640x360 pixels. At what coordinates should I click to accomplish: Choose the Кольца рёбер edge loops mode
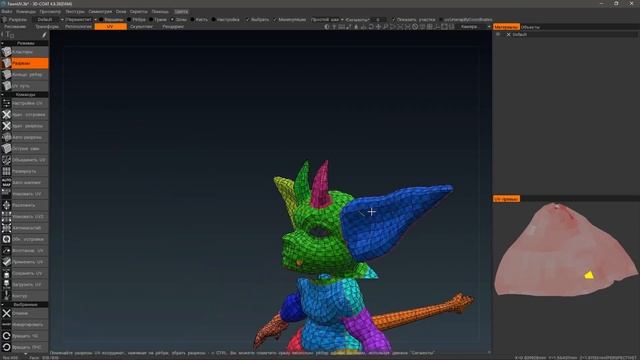pyautogui.click(x=24, y=75)
